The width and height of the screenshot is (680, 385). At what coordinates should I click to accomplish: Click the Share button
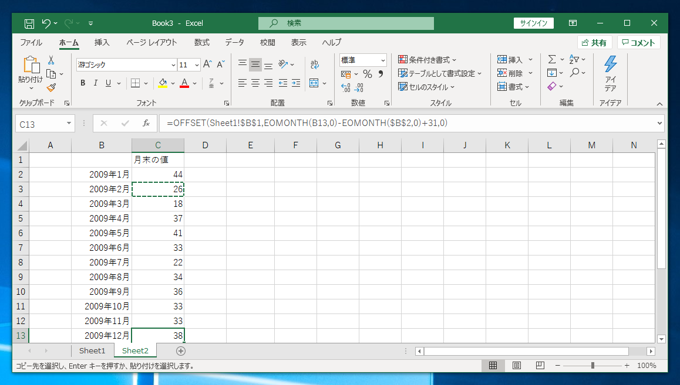coord(594,42)
